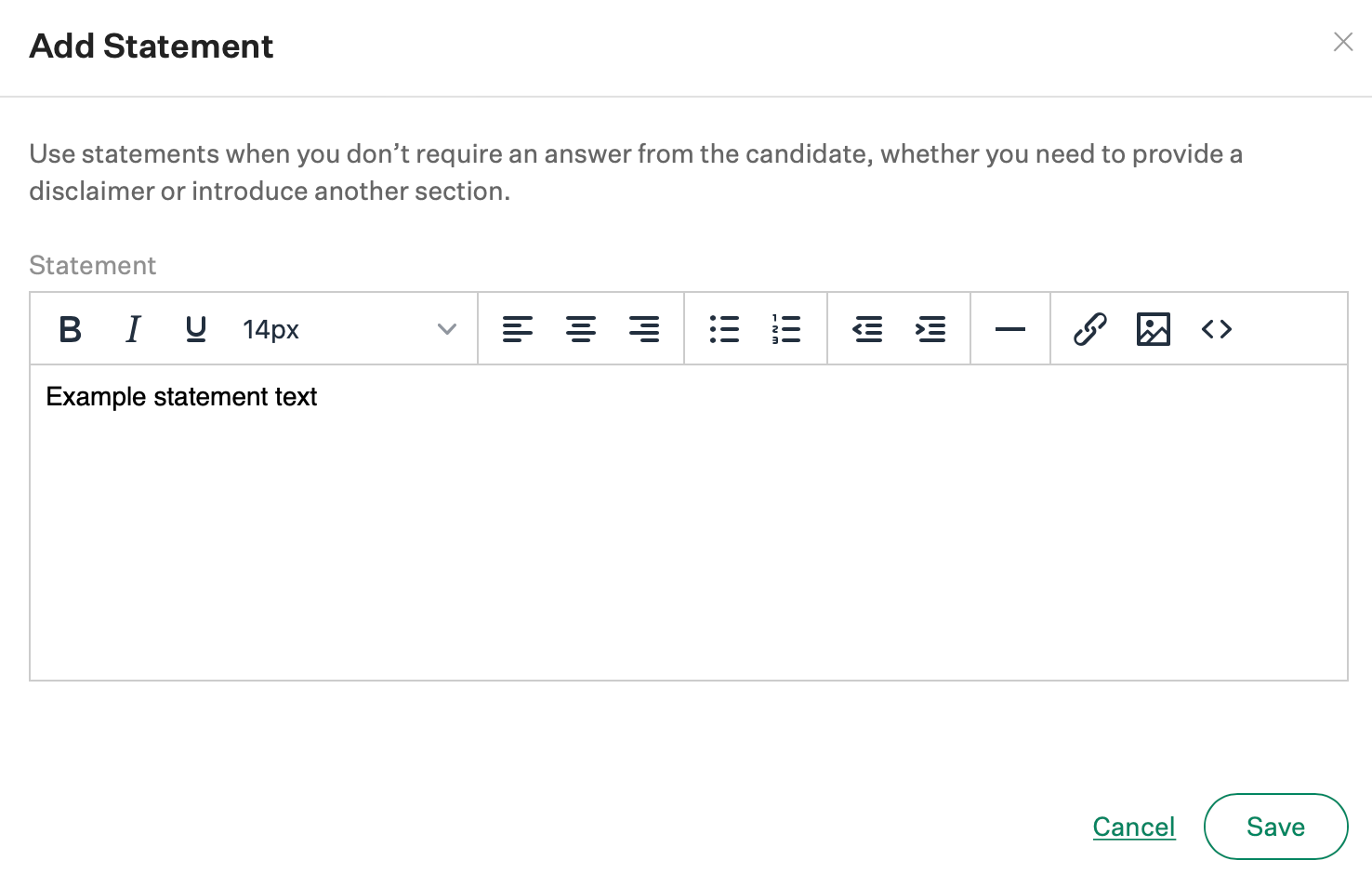Insert an image into statement
This screenshot has height=887, width=1372.
click(1154, 329)
